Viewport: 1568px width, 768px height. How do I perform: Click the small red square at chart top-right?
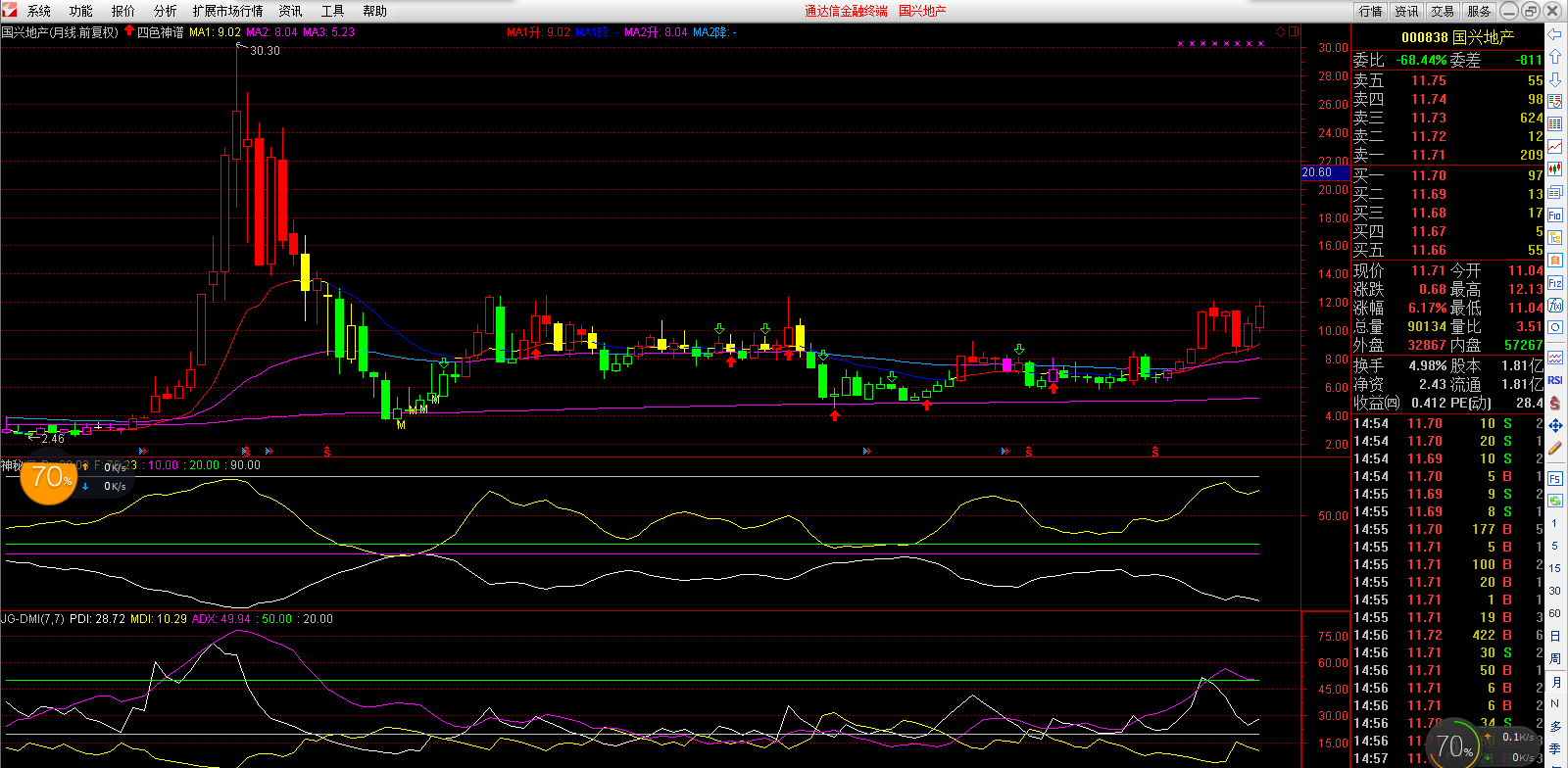click(1294, 31)
